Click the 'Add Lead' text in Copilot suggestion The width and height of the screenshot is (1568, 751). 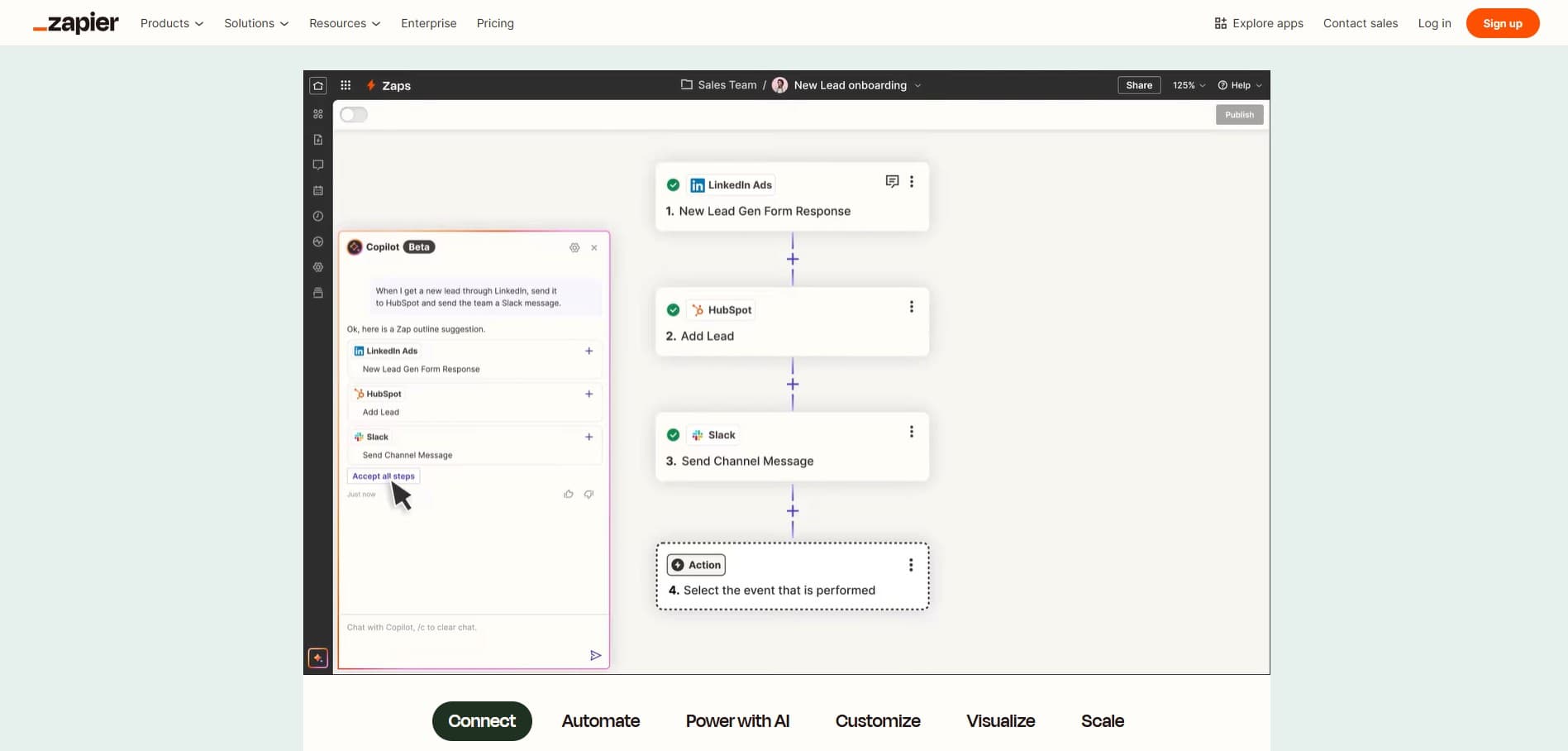click(381, 412)
